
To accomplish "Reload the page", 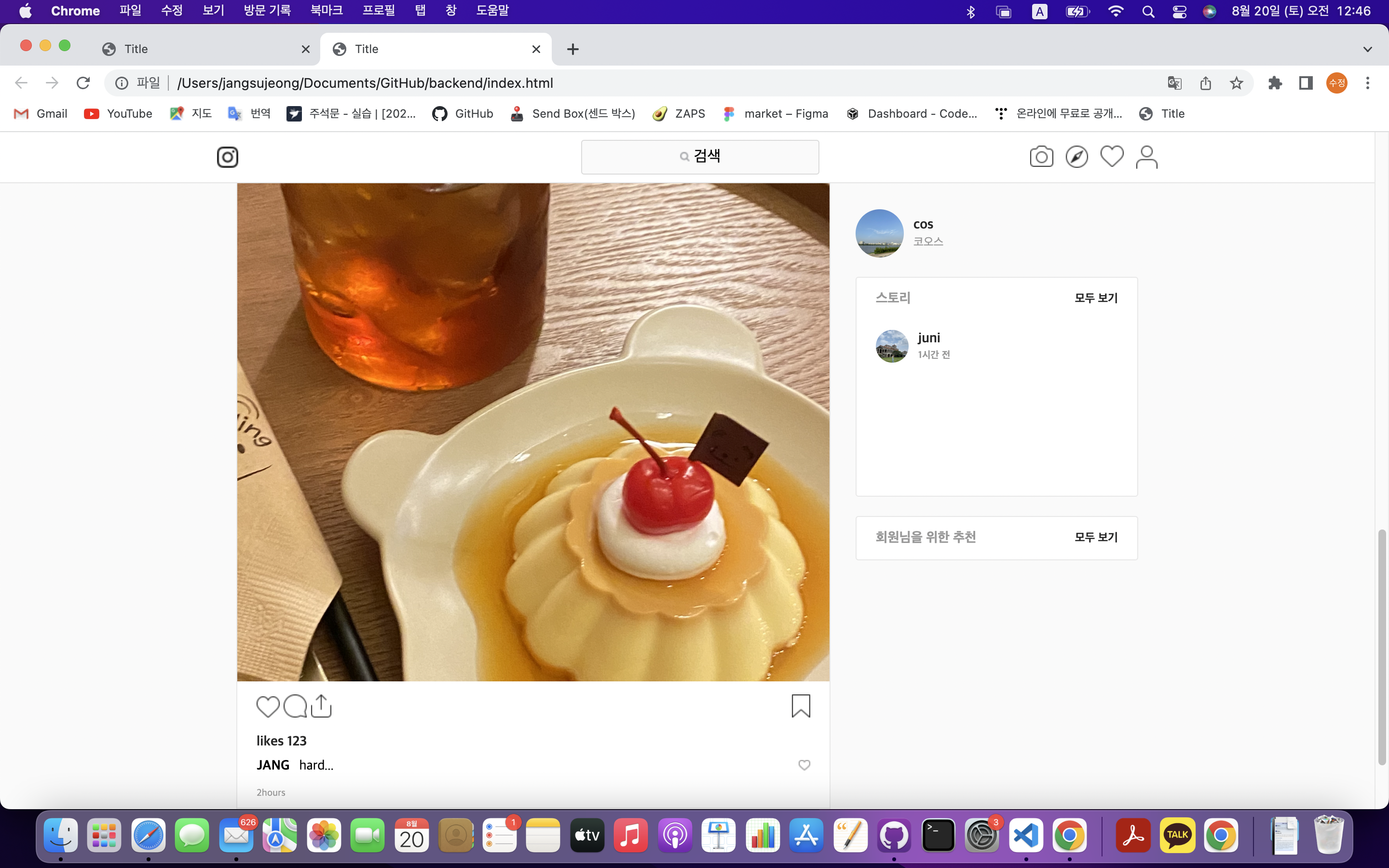I will (x=83, y=82).
